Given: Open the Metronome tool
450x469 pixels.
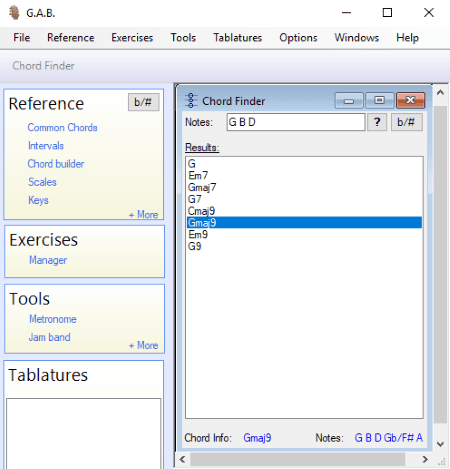Looking at the screenshot, I should point(53,319).
